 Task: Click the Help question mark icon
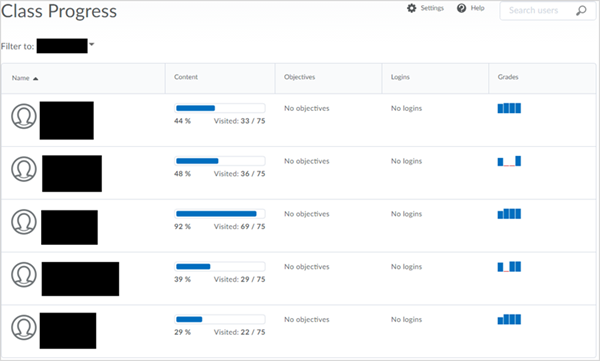click(x=461, y=8)
